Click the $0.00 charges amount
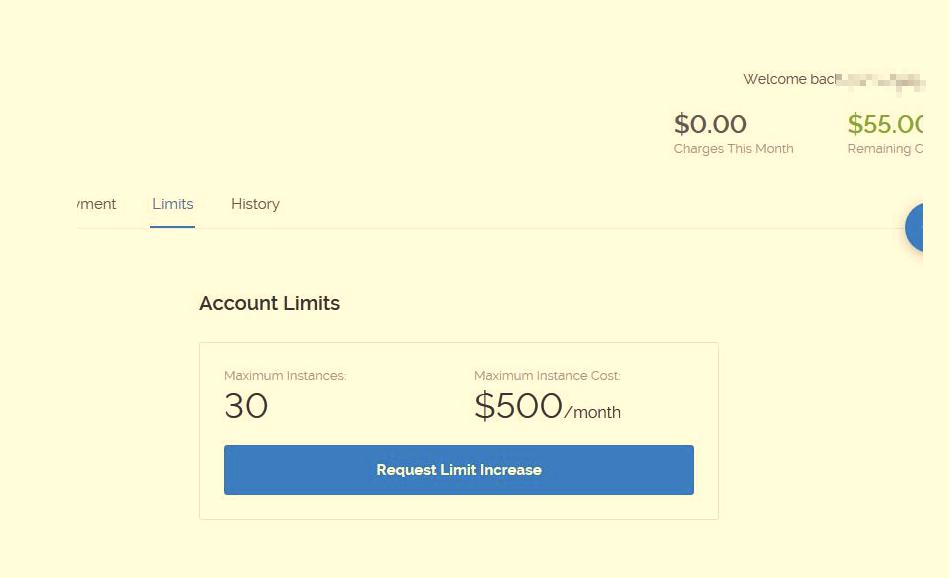This screenshot has height=578, width=949. [x=710, y=124]
